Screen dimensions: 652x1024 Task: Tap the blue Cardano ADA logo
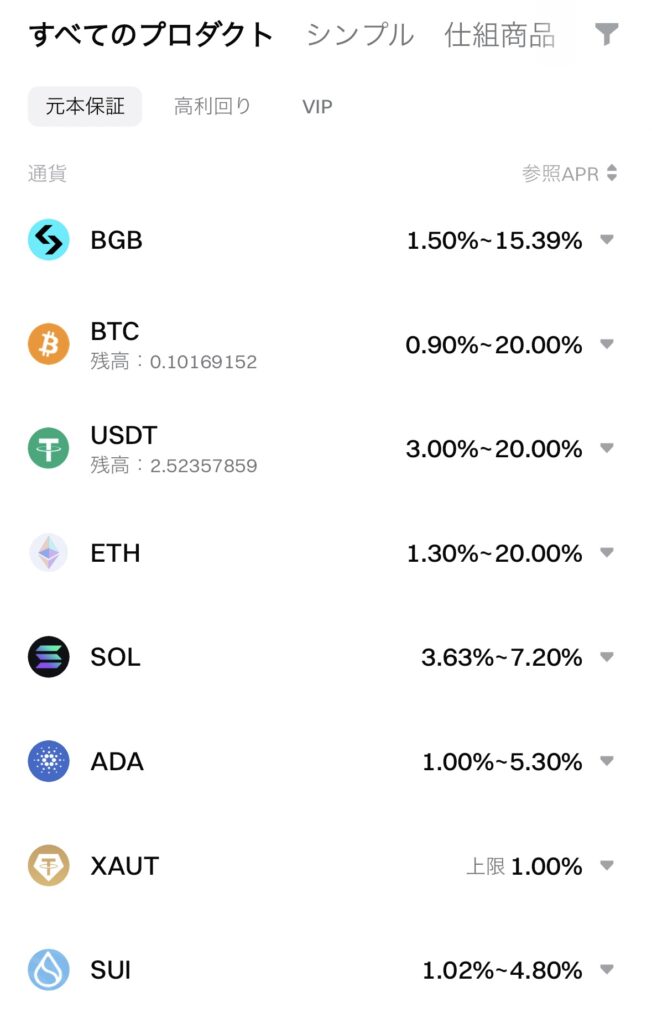(x=48, y=761)
